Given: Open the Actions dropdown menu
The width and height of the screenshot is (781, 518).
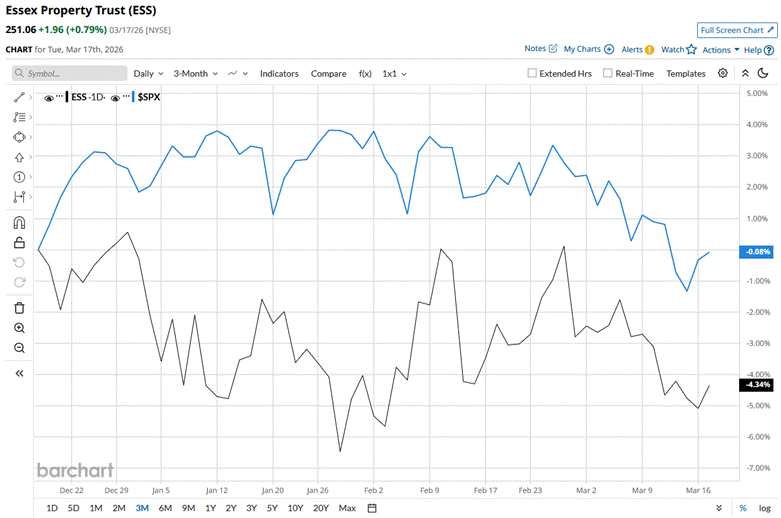Looking at the screenshot, I should click(x=720, y=49).
